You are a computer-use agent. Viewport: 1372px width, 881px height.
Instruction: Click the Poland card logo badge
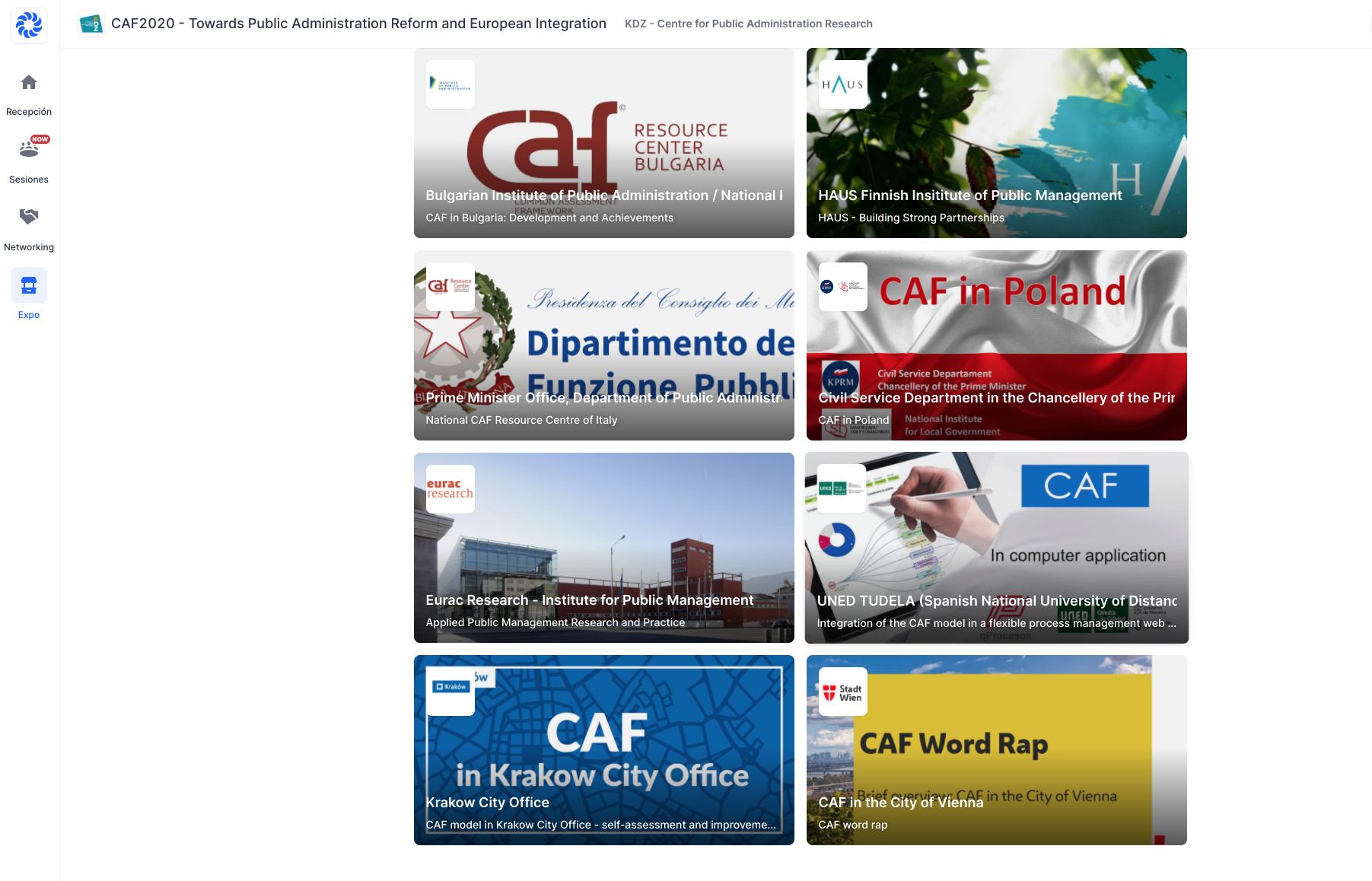coord(843,287)
